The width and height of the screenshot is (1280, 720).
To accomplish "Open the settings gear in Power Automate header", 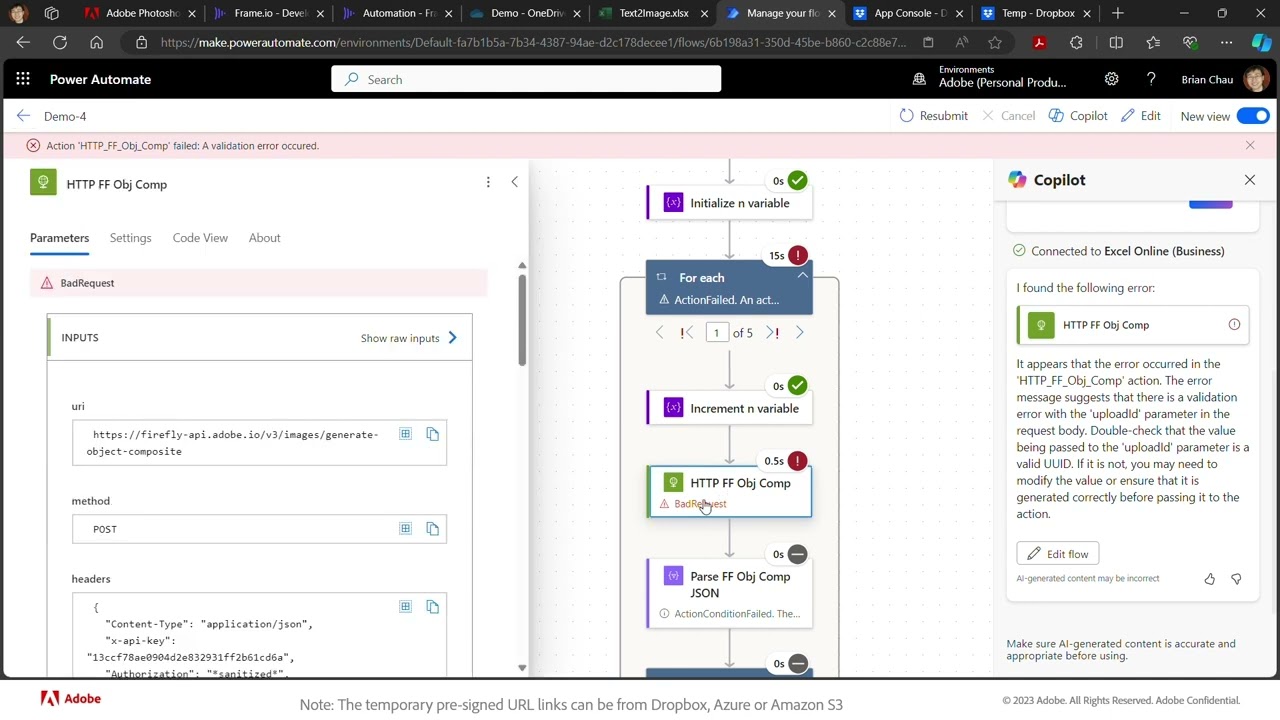I will (x=1111, y=79).
